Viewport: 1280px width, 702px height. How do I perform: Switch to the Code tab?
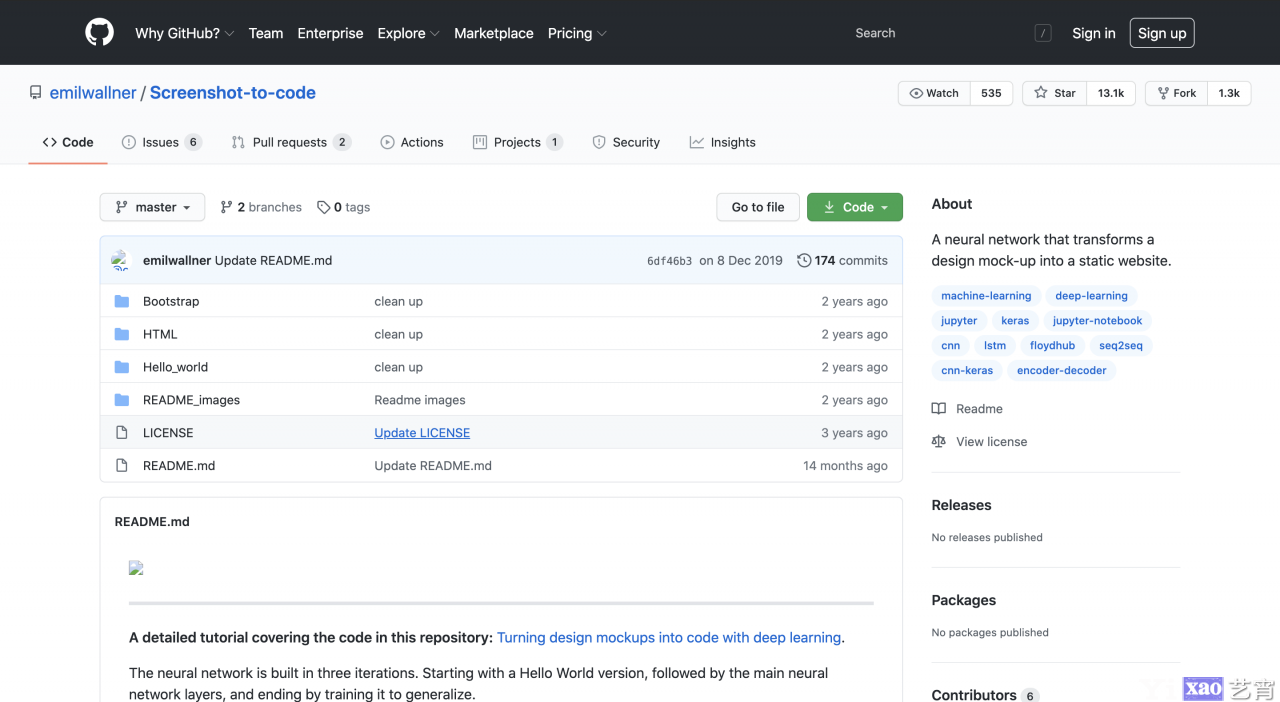coord(68,142)
